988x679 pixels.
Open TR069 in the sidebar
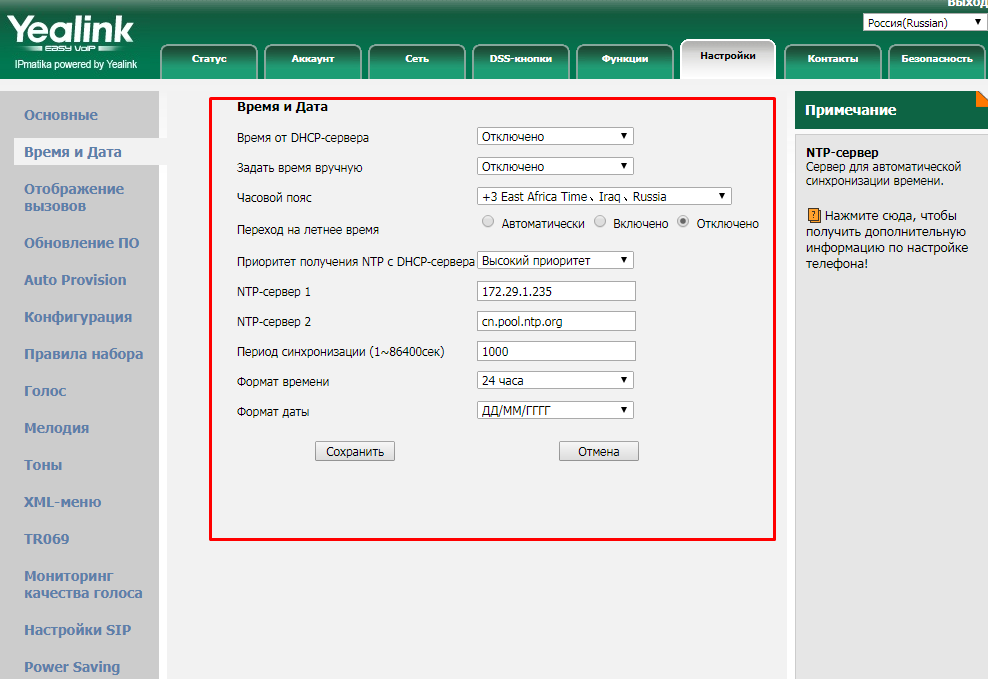(x=47, y=539)
